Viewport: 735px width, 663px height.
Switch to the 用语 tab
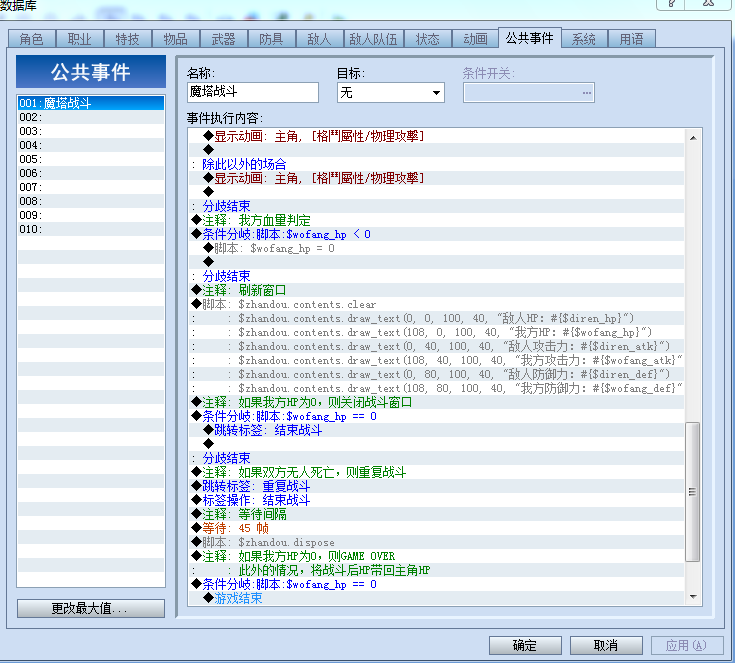click(632, 38)
